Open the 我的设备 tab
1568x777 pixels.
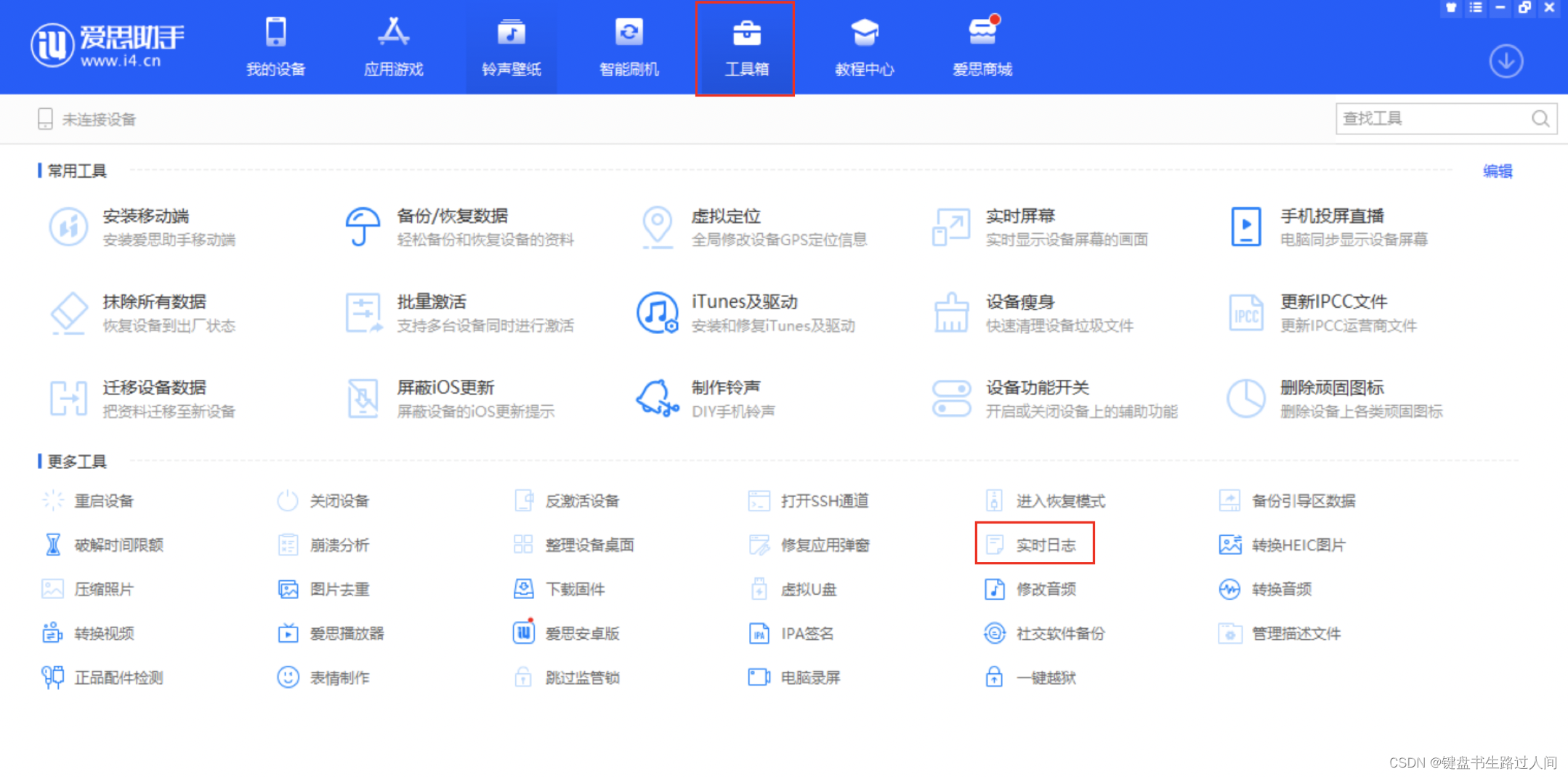(275, 47)
